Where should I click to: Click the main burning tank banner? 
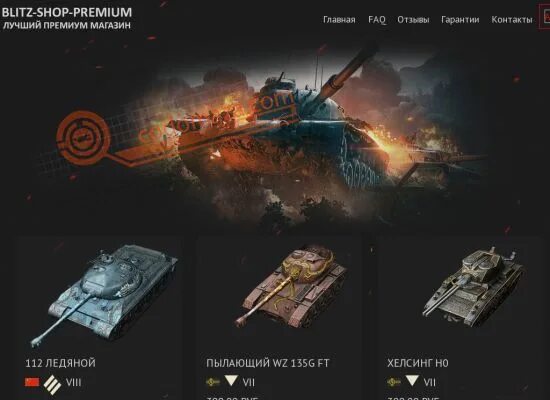[x=274, y=133]
